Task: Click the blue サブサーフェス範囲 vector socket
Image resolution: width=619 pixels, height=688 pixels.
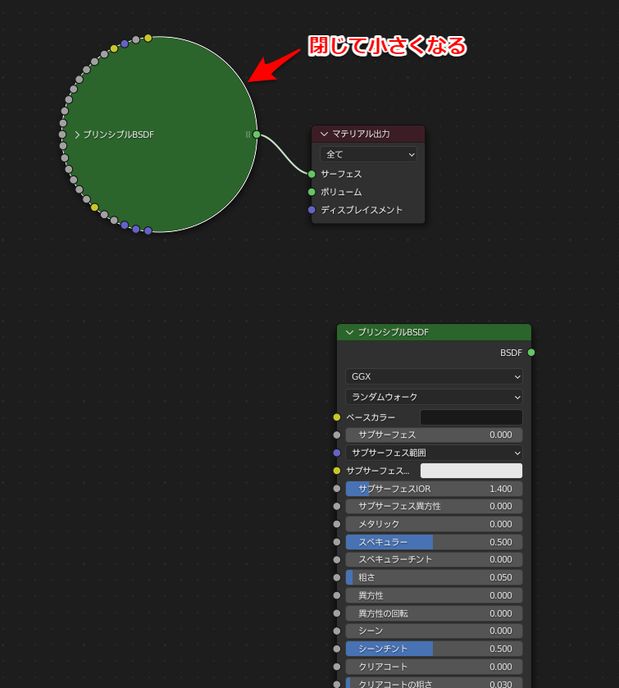Action: pyautogui.click(x=336, y=453)
